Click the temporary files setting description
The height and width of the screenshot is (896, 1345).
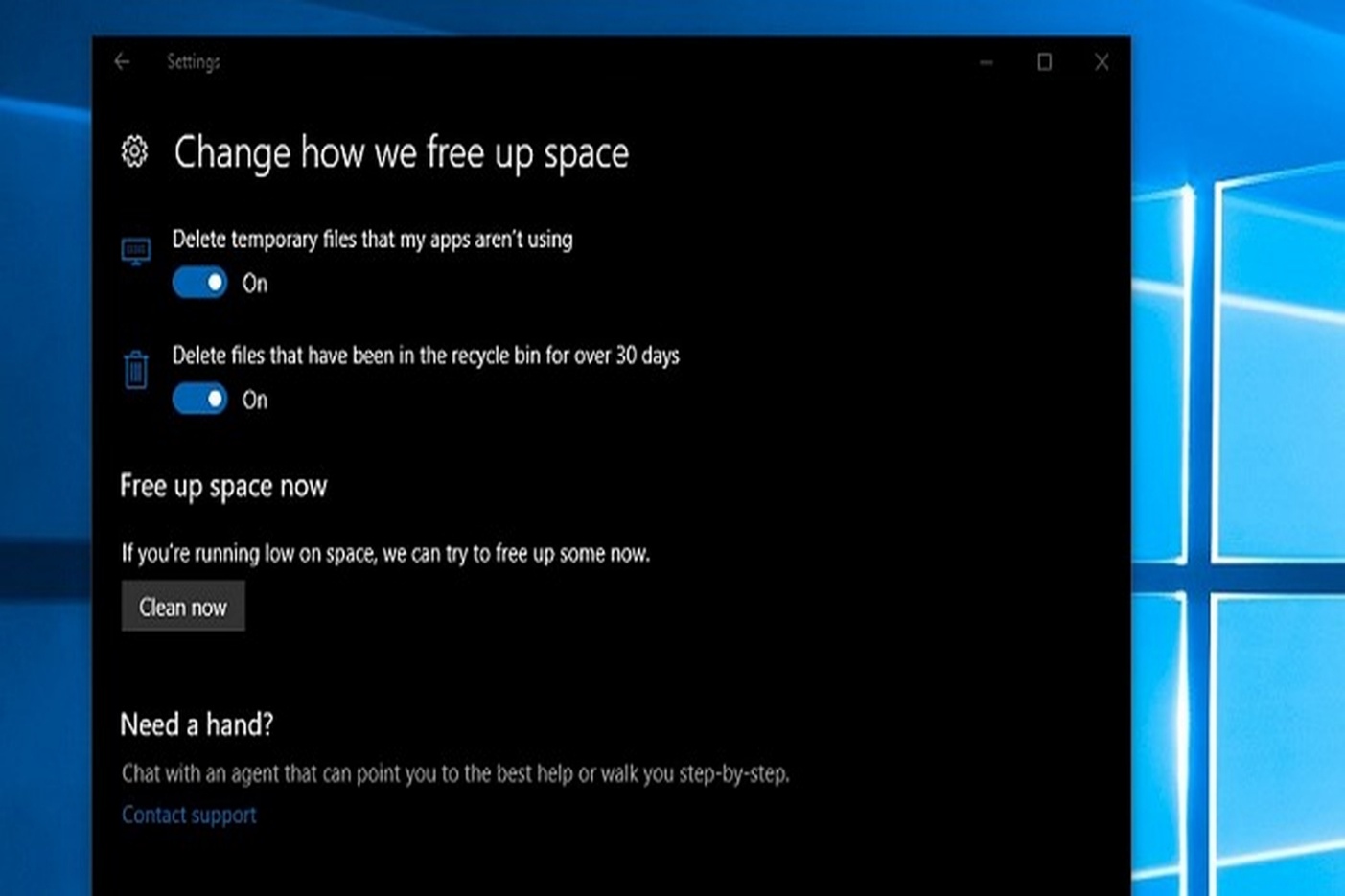click(x=372, y=239)
